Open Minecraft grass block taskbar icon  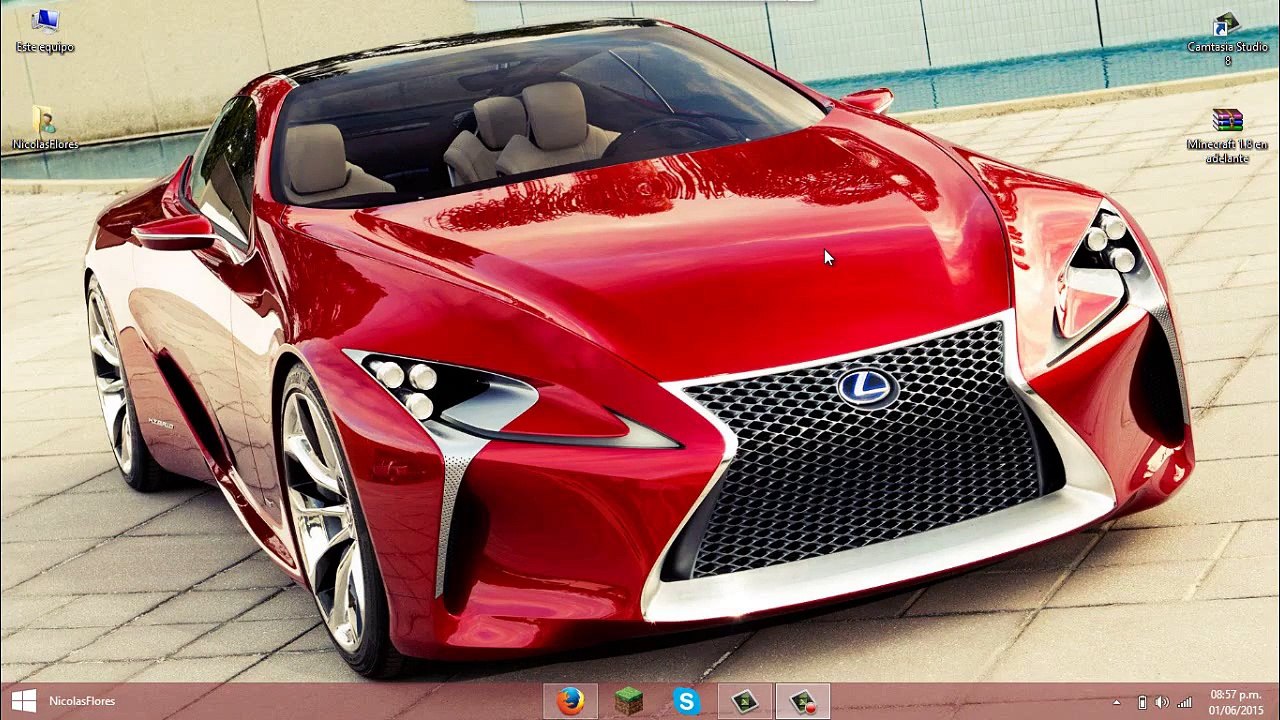[x=629, y=701]
